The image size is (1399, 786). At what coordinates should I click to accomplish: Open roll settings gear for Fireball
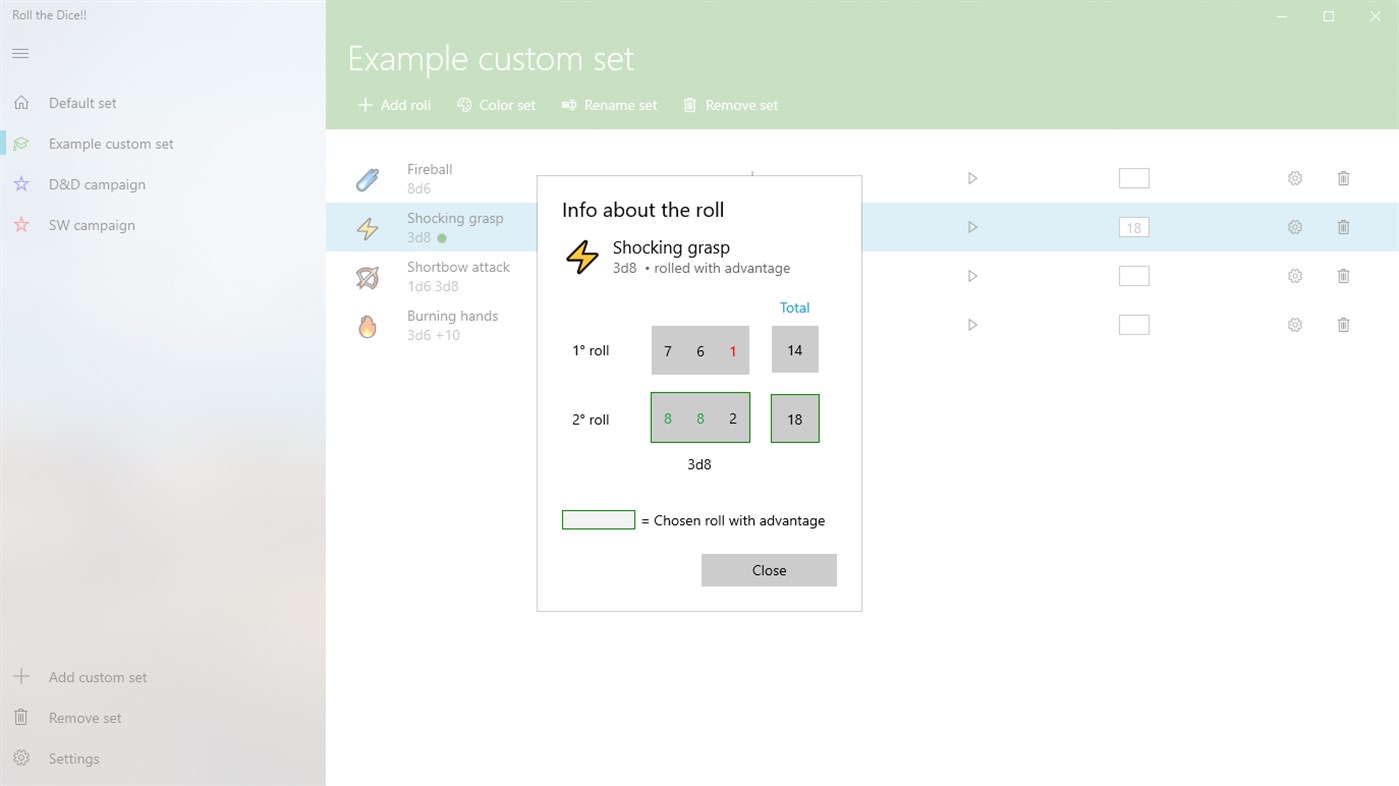point(1294,177)
